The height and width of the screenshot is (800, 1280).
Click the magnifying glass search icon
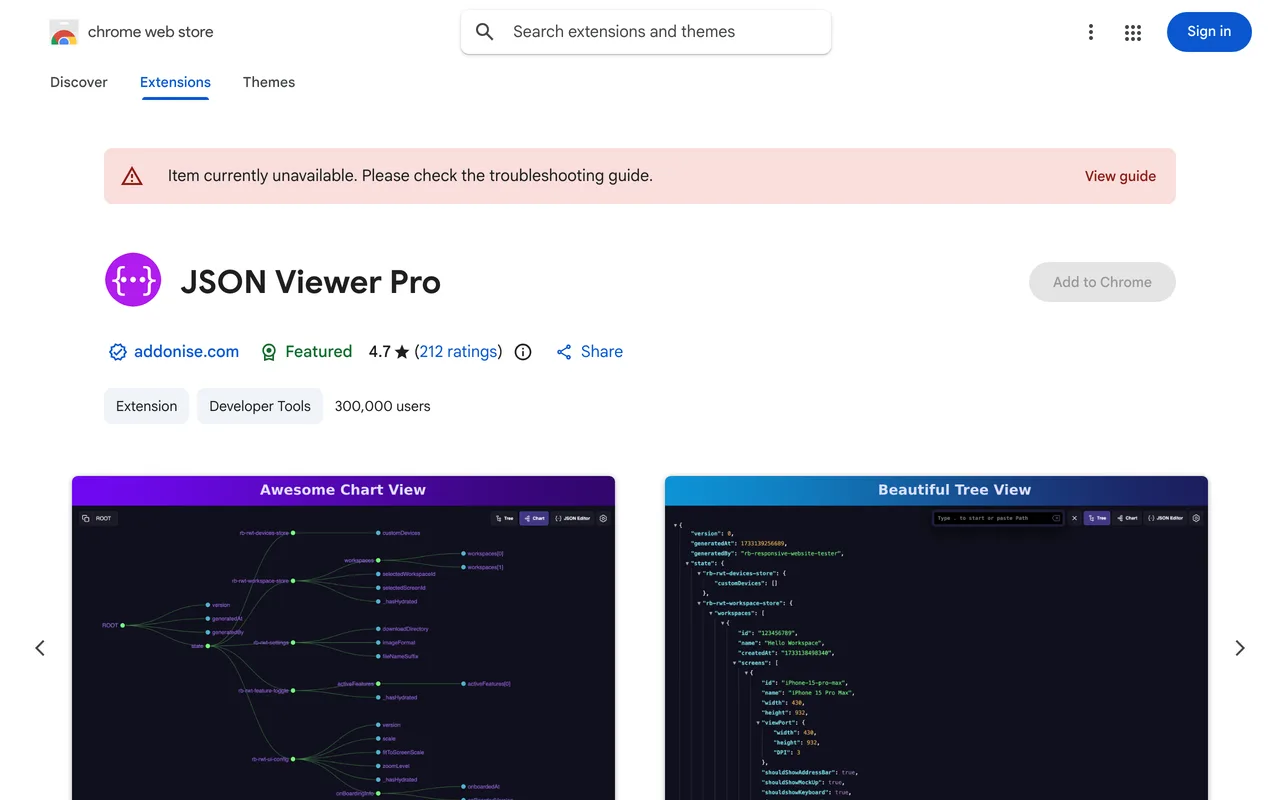pyautogui.click(x=485, y=32)
